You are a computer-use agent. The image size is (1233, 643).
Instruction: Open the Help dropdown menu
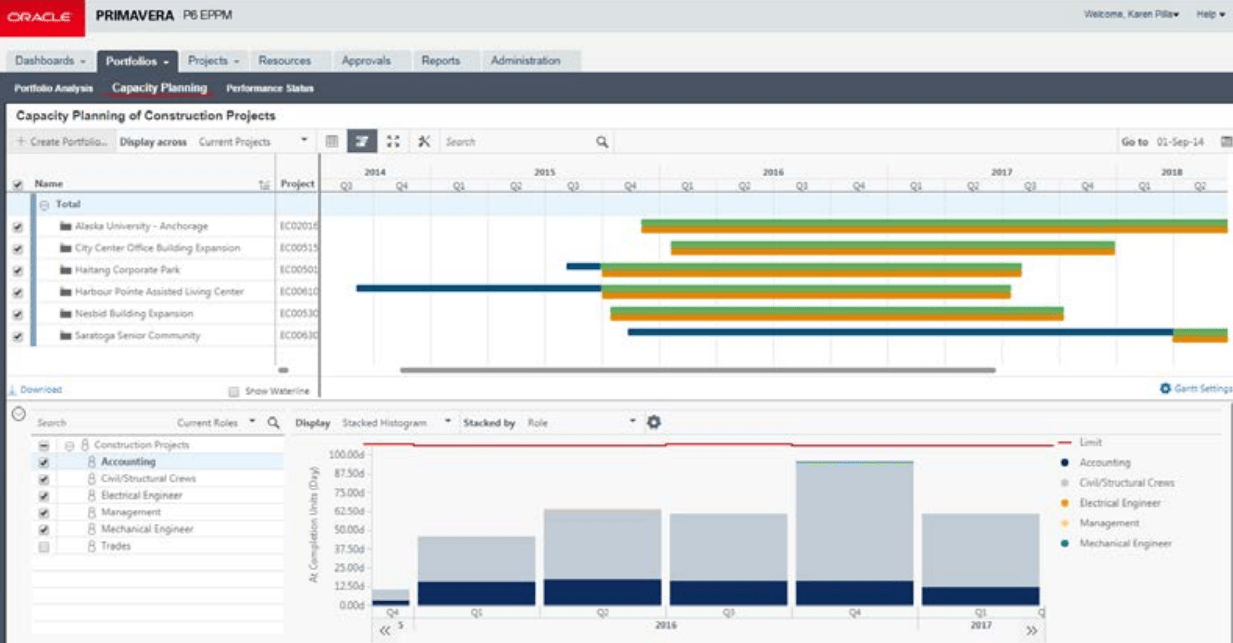[1211, 15]
